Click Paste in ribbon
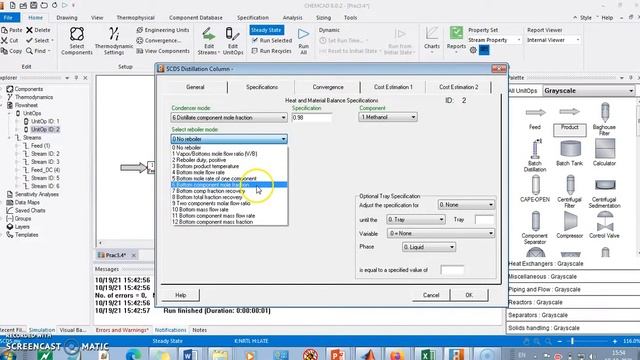Image resolution: width=640 pixels, height=360 pixels. coord(12,30)
